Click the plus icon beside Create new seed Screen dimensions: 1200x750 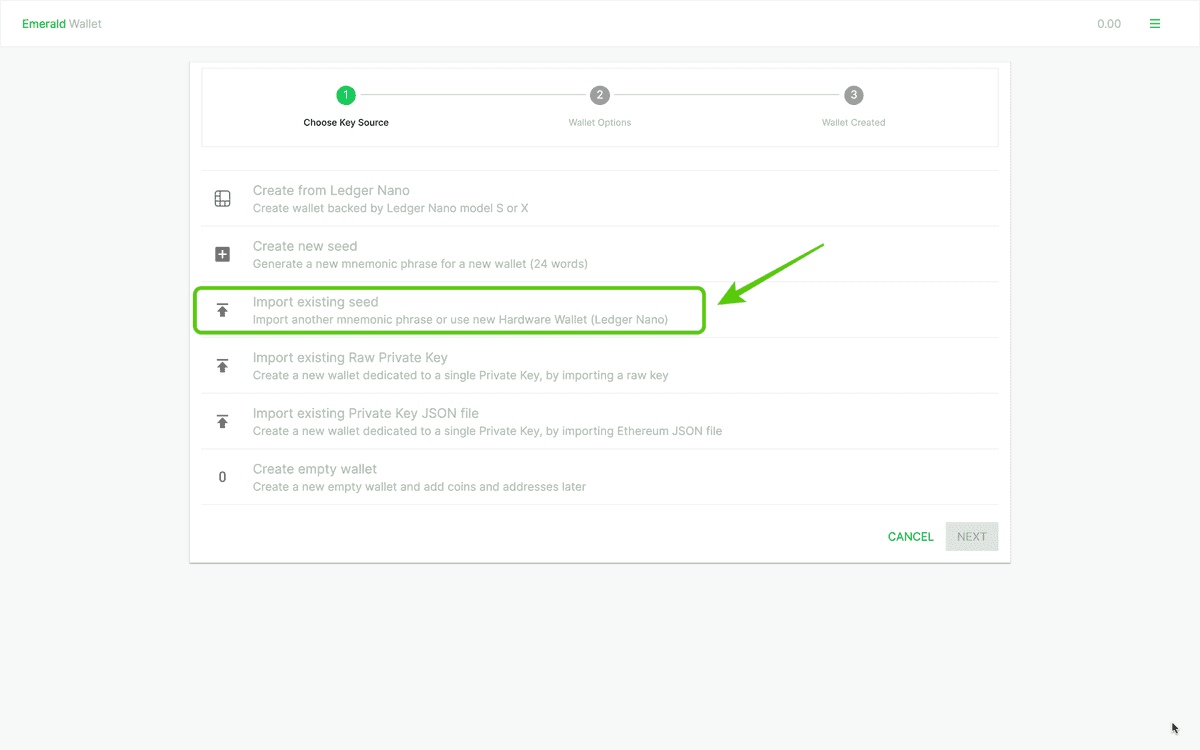[222, 254]
